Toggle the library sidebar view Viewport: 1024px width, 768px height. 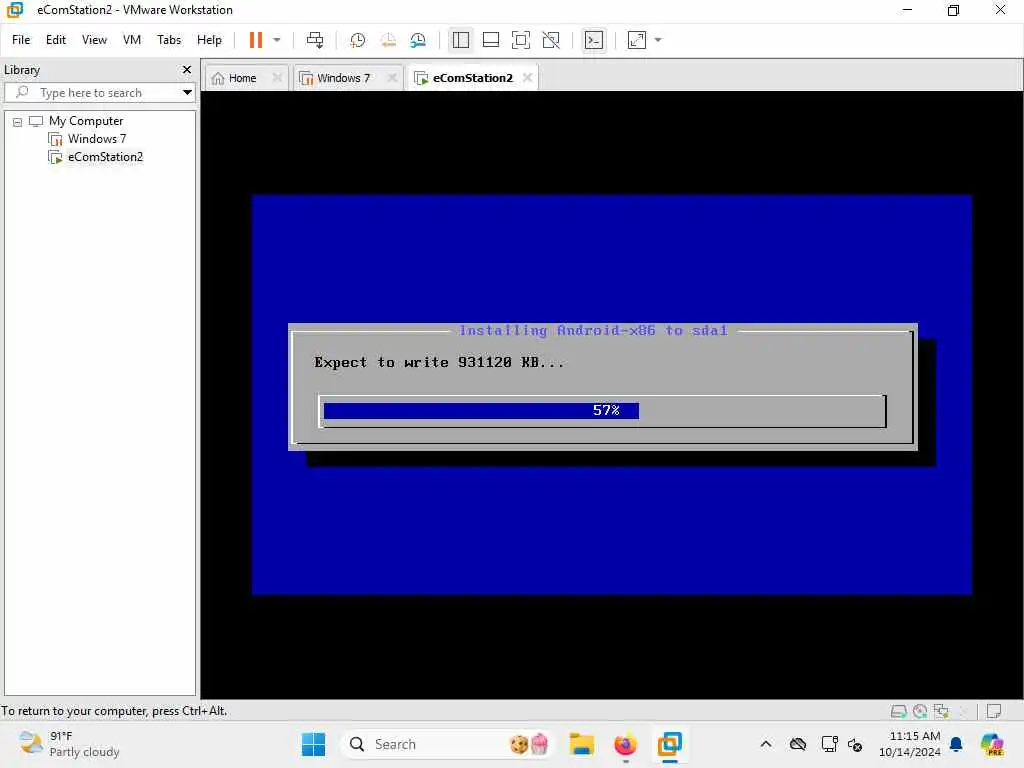460,40
